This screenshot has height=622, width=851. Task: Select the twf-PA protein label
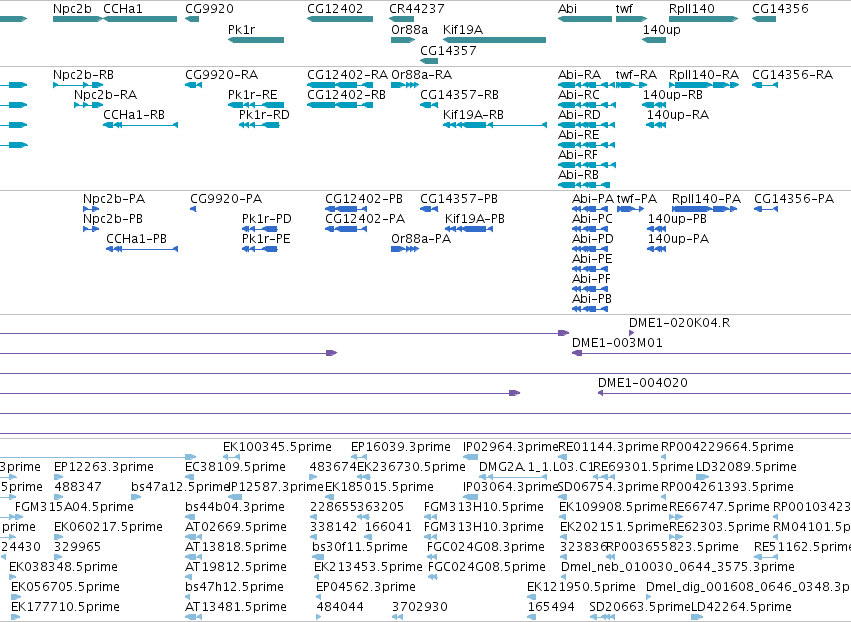tap(637, 199)
